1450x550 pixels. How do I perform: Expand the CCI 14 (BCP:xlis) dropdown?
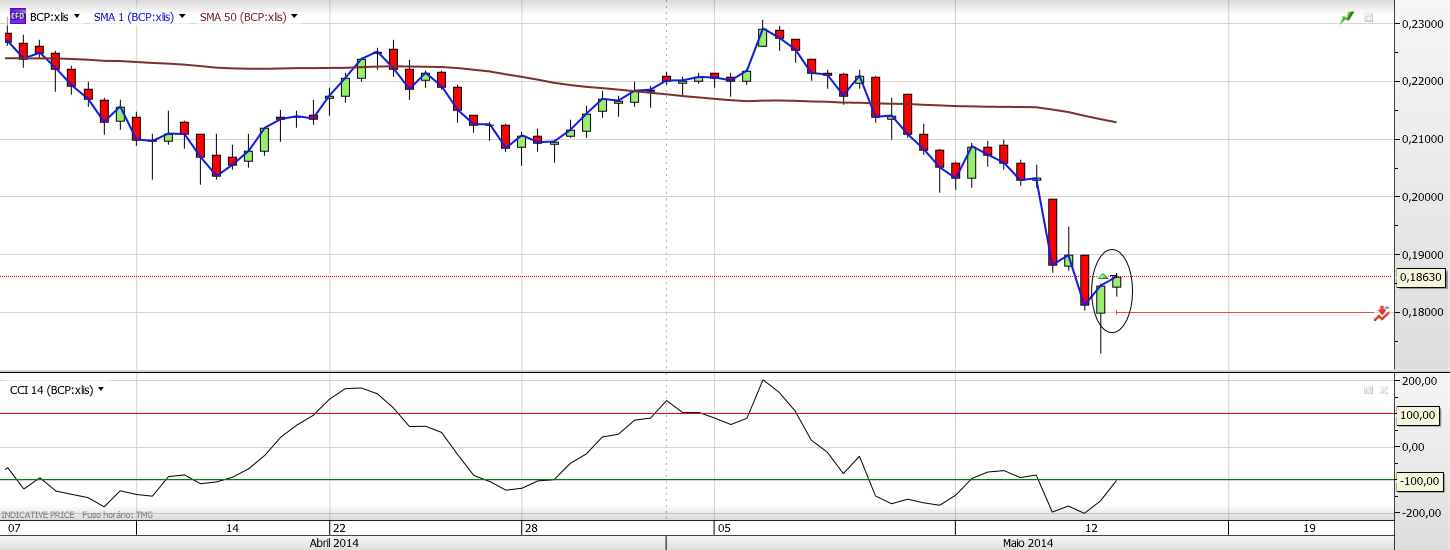coord(101,390)
